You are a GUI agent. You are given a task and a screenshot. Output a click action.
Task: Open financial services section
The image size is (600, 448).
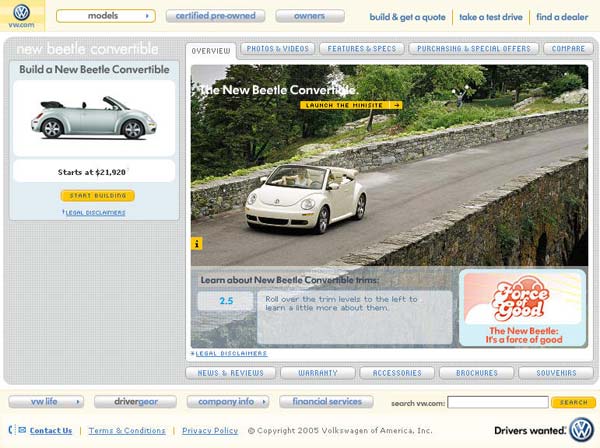(326, 402)
